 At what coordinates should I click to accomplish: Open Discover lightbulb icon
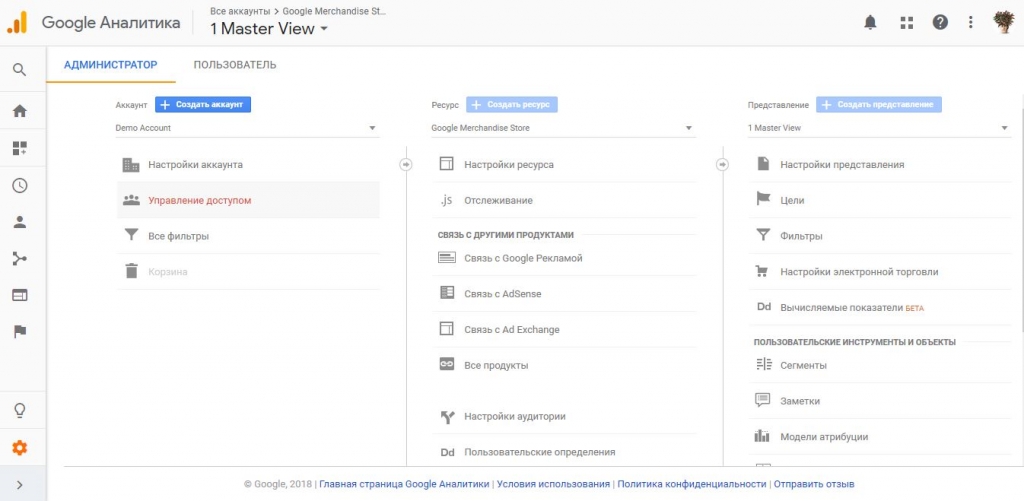(x=20, y=410)
